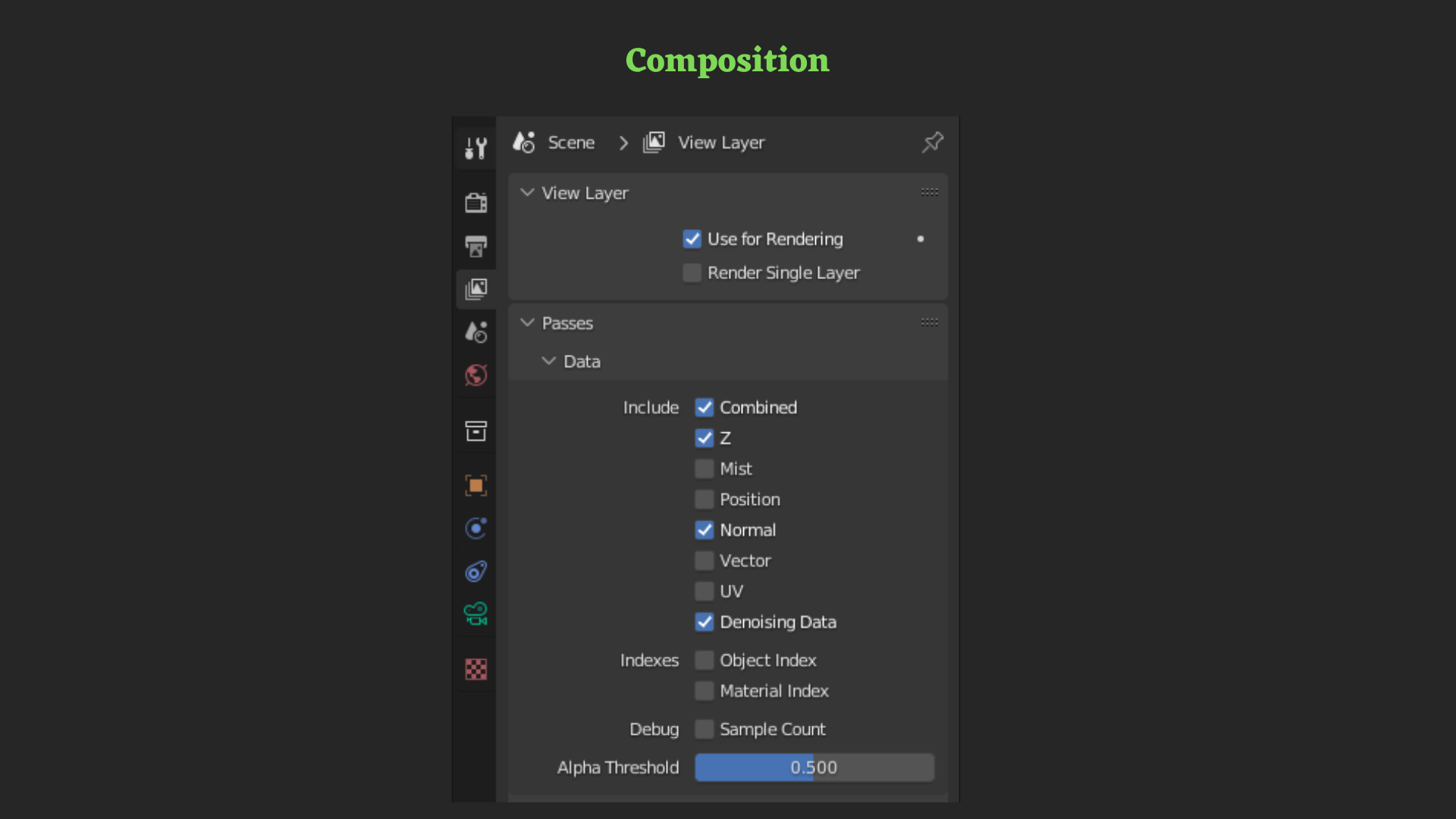Open the World properties tab
This screenshot has width=1456, height=819.
[475, 375]
